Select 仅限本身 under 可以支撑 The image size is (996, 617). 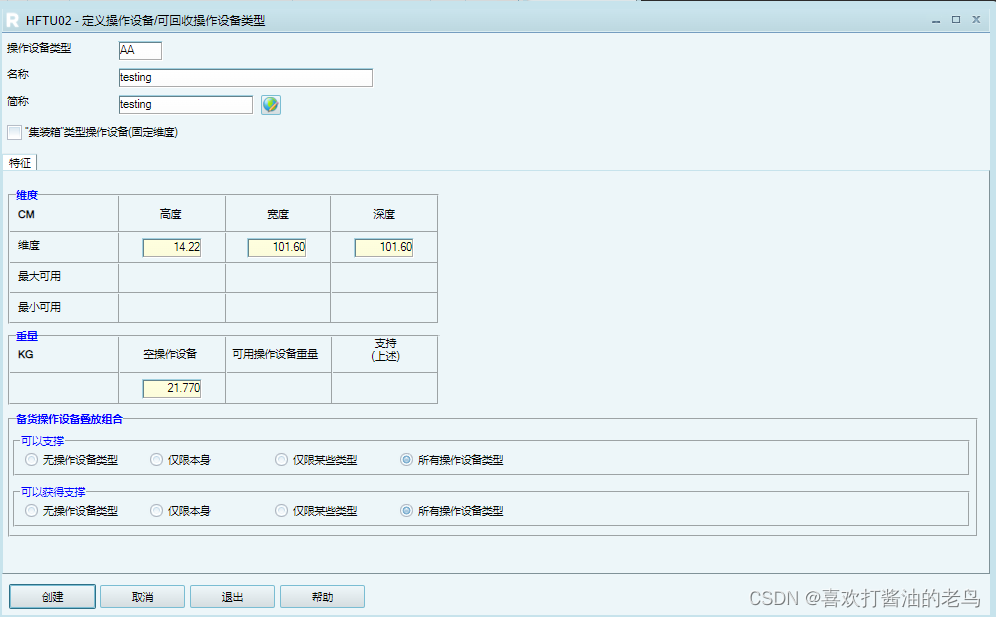[156, 459]
